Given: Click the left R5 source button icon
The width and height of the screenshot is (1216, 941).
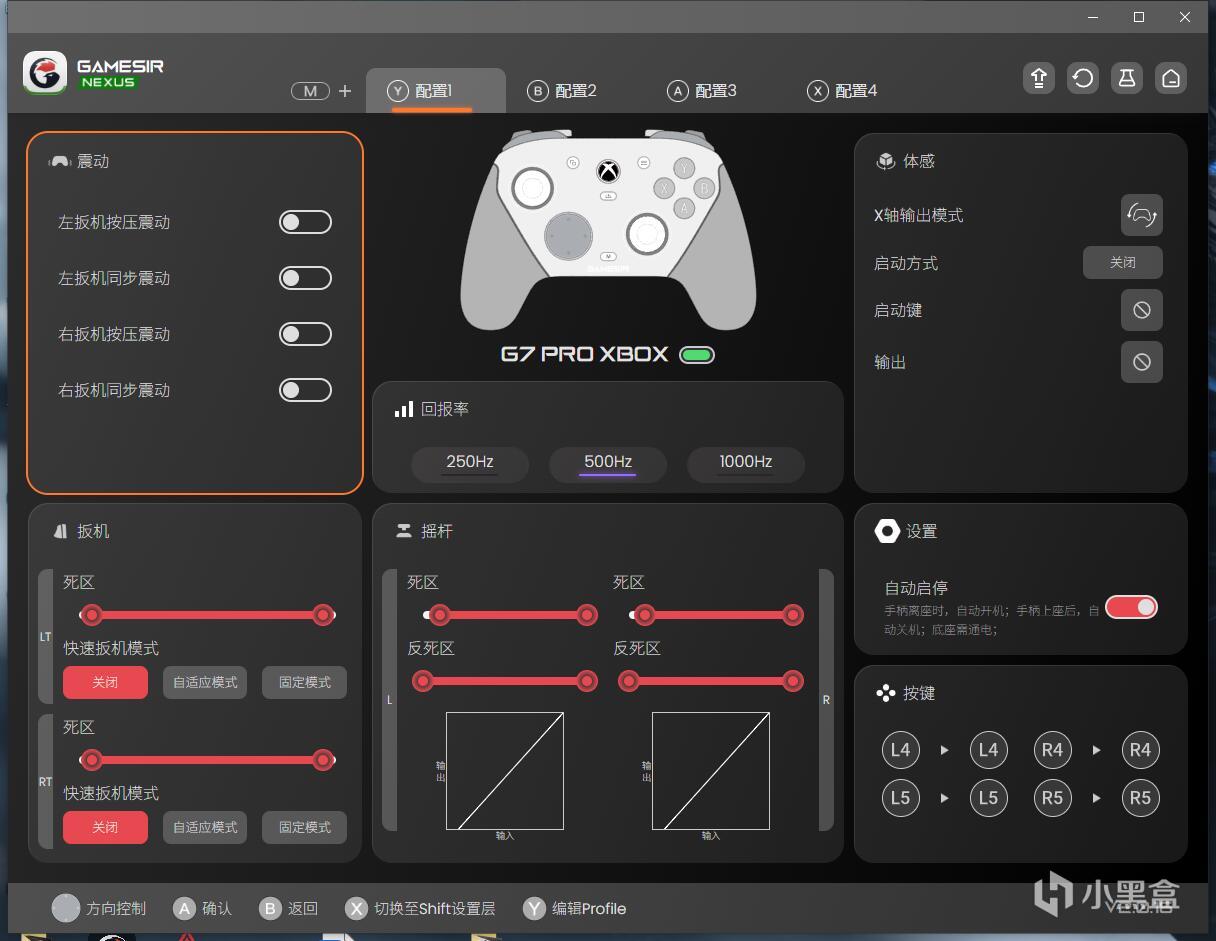Looking at the screenshot, I should pos(1052,797).
